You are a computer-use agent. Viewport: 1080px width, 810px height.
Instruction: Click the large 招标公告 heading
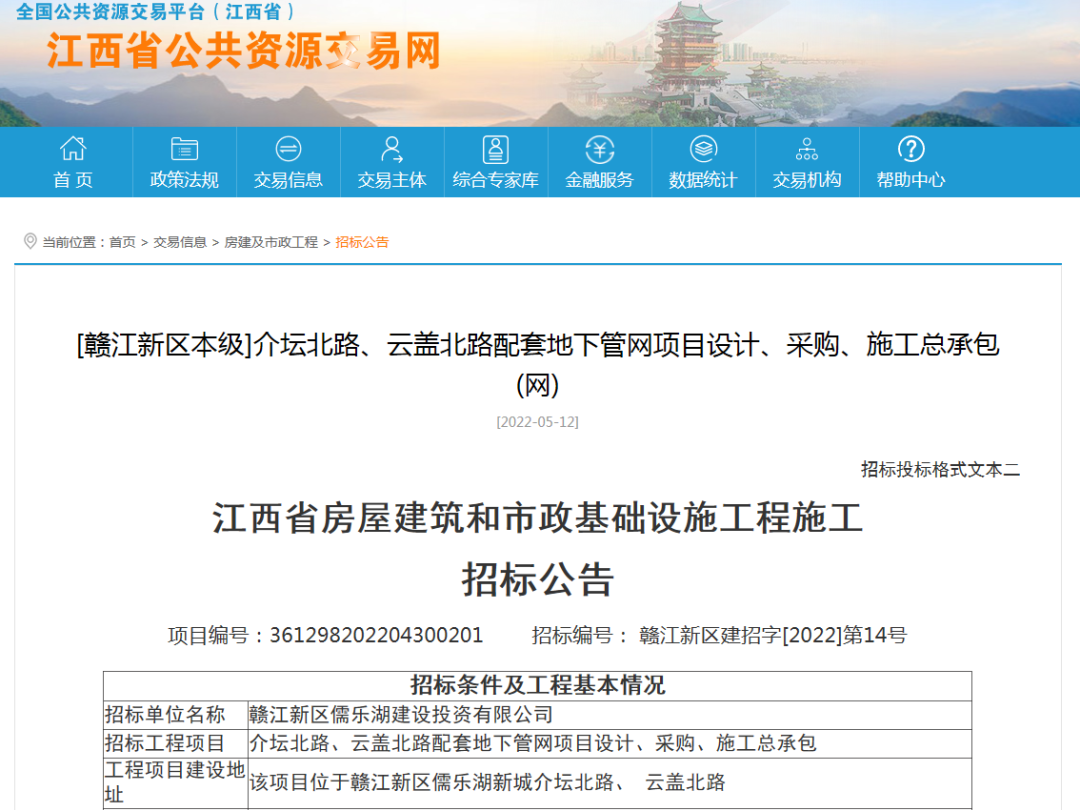(x=538, y=579)
